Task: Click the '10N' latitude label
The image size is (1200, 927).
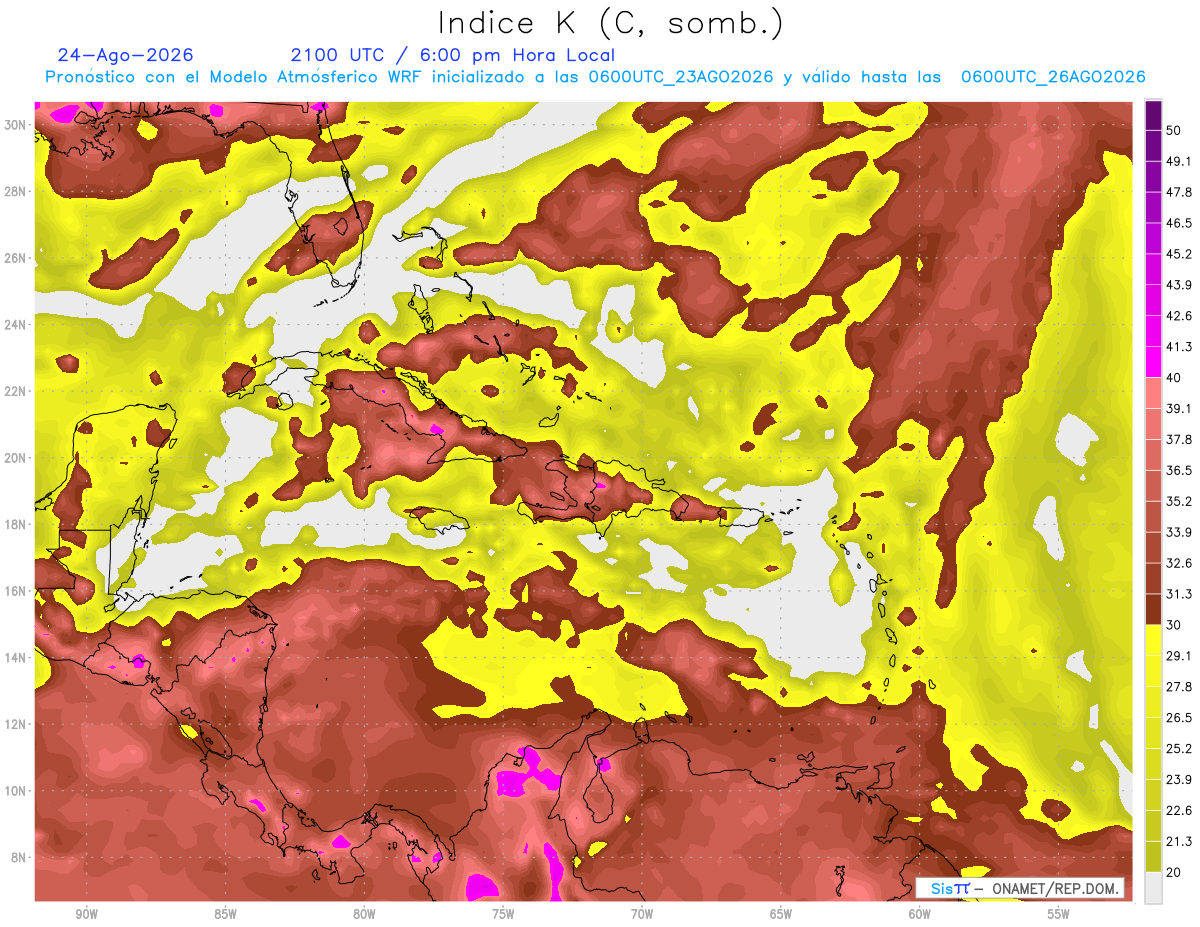Action: point(15,791)
